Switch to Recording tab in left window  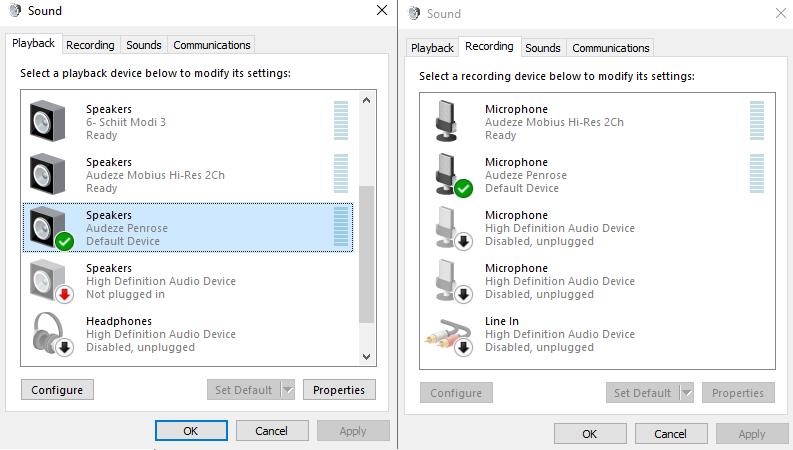pos(90,45)
